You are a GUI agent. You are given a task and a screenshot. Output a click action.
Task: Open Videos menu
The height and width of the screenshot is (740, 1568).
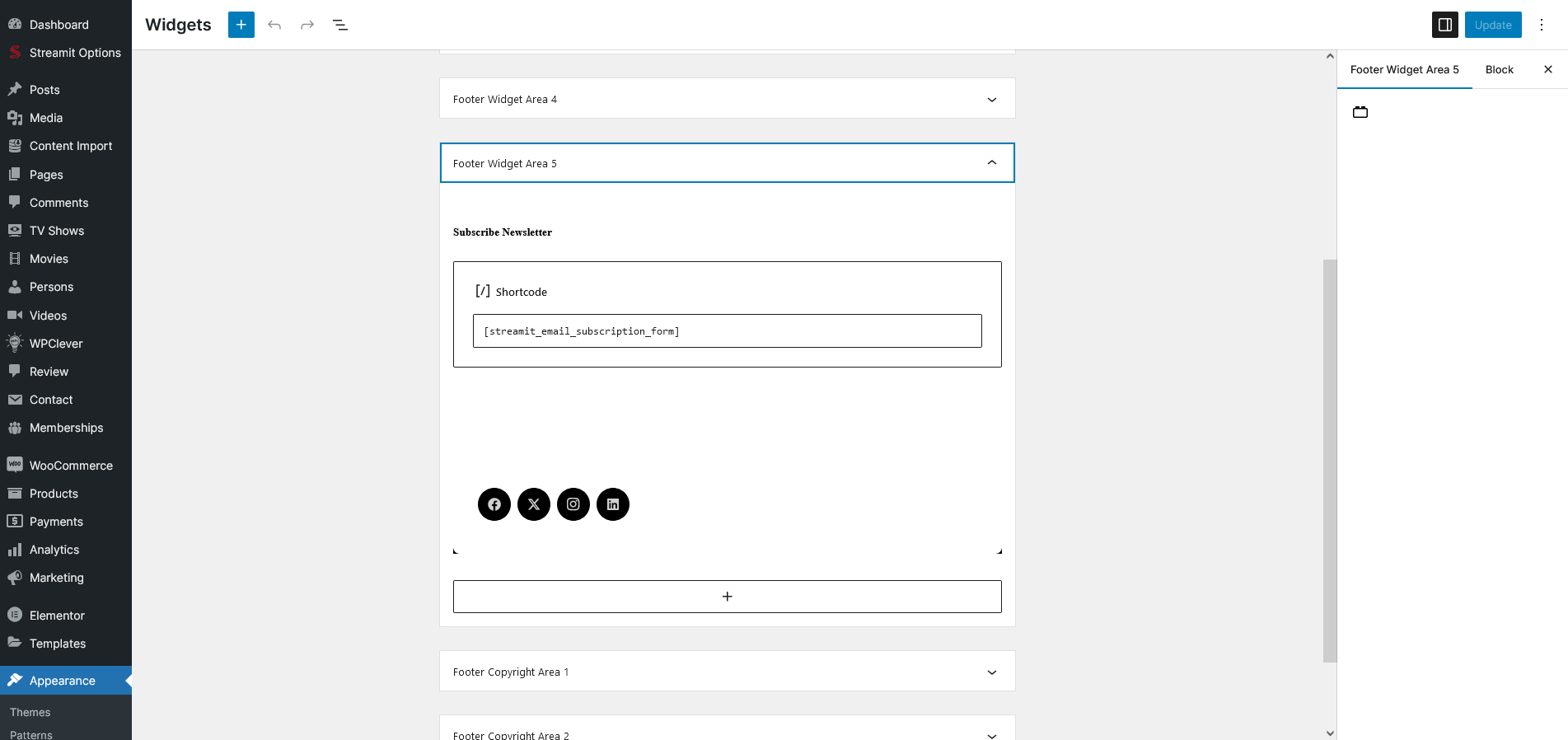pyautogui.click(x=66, y=316)
